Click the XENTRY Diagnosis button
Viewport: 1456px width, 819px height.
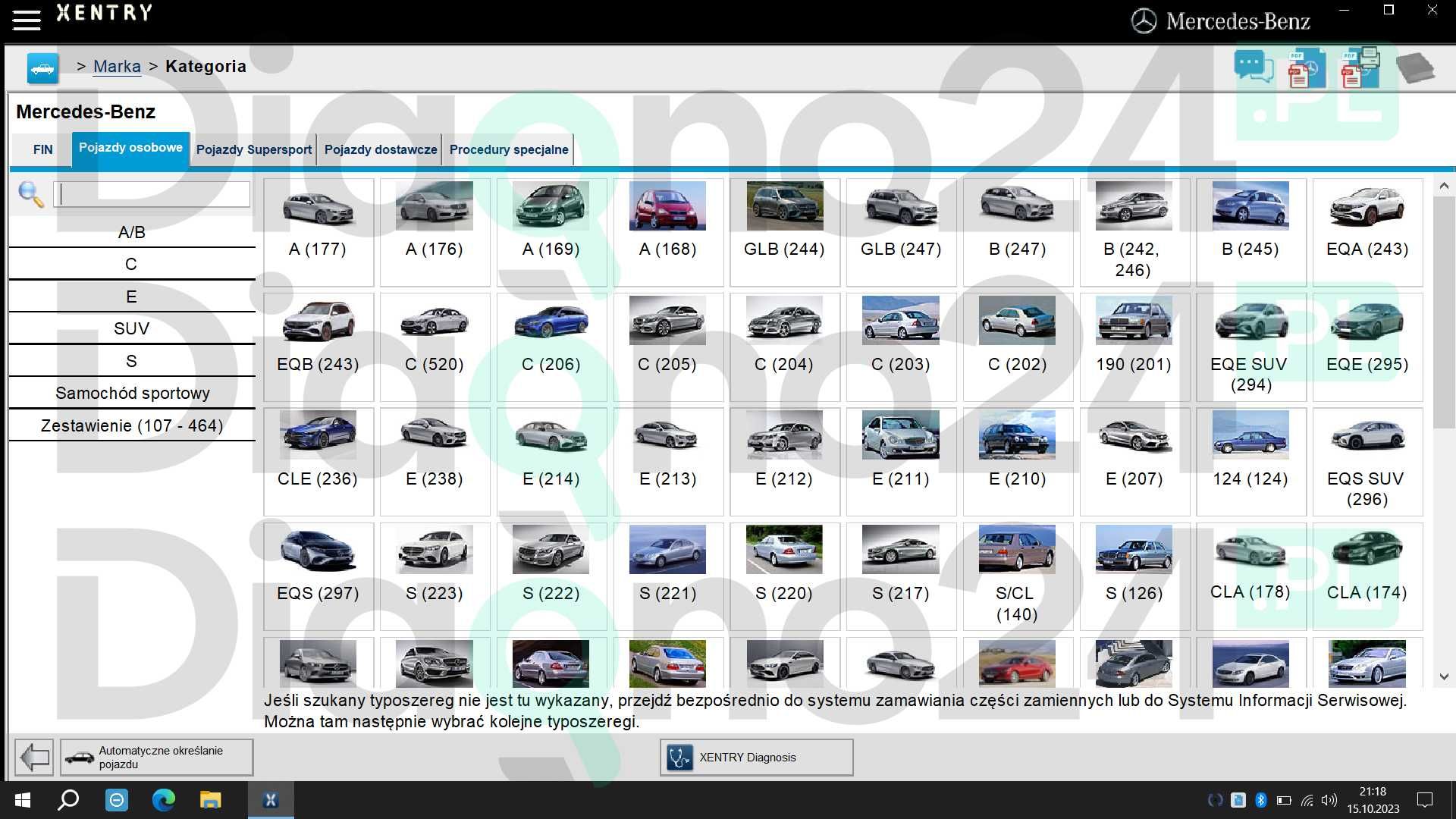point(756,757)
